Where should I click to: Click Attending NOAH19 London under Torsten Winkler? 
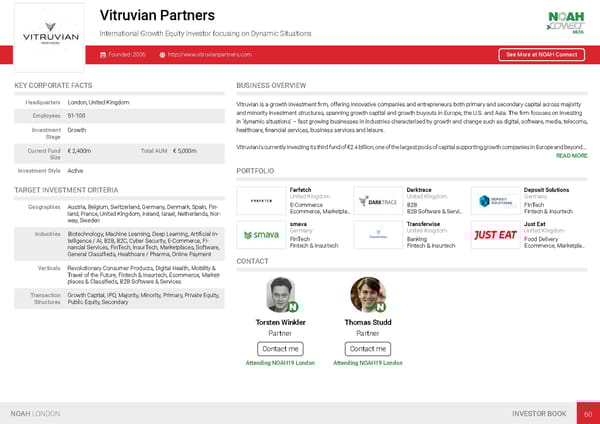point(280,363)
